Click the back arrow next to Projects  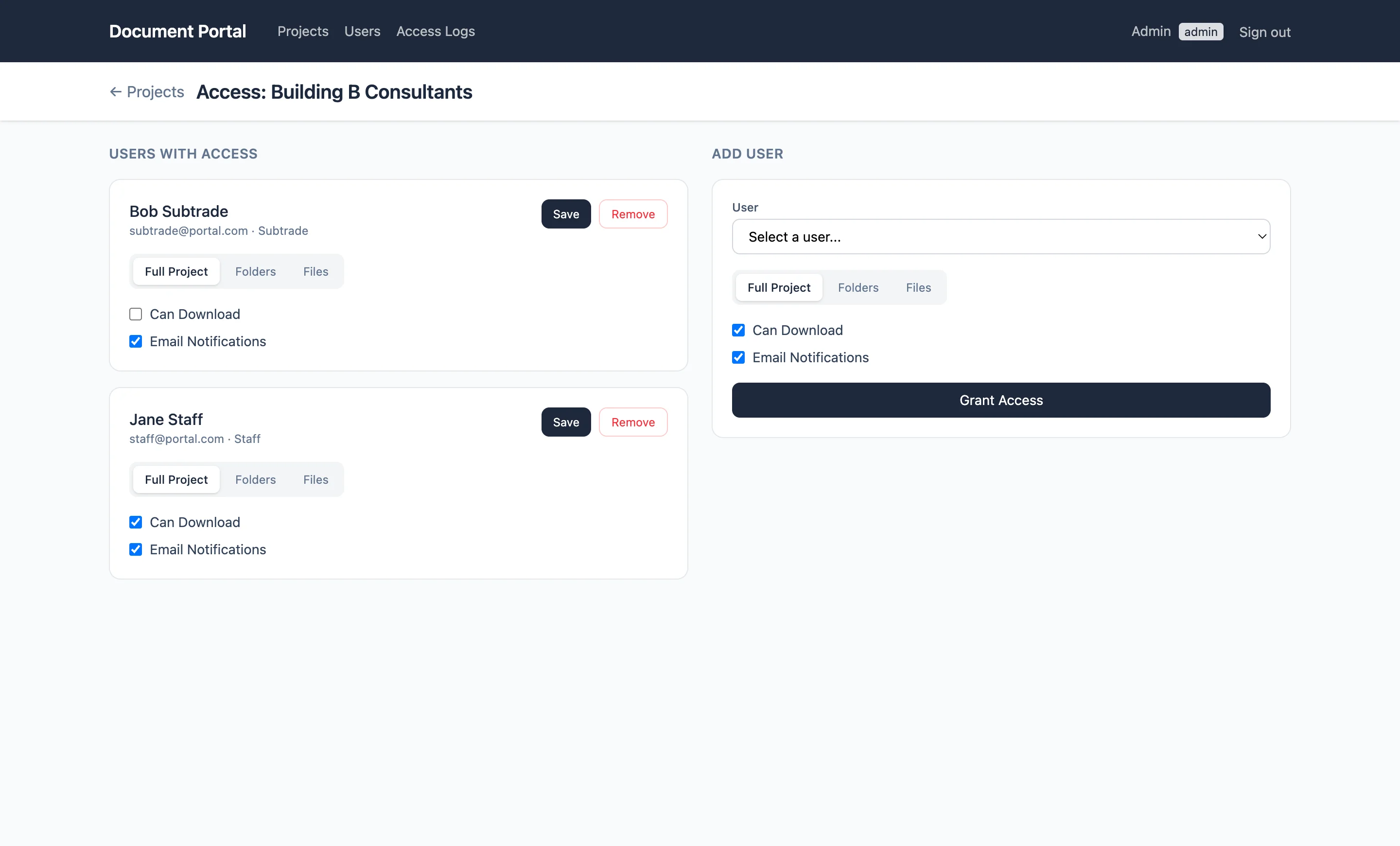115,91
